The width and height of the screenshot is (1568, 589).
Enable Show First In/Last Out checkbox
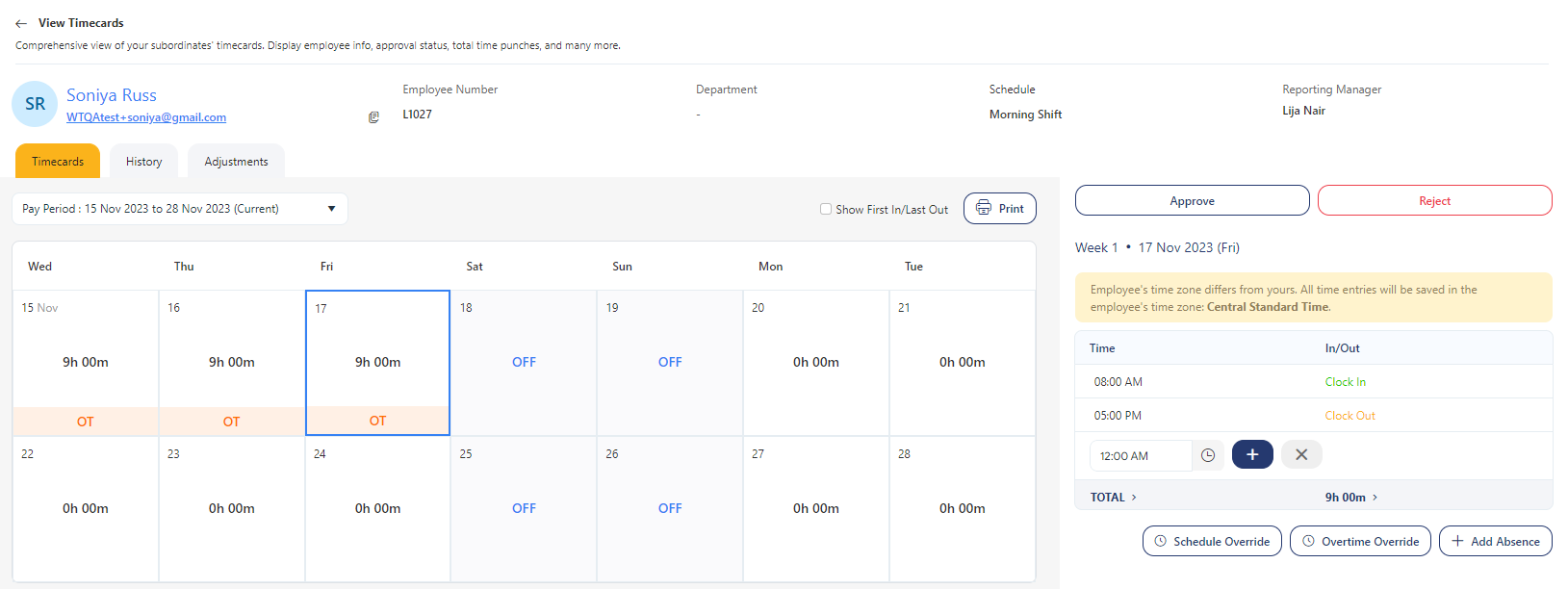tap(826, 209)
